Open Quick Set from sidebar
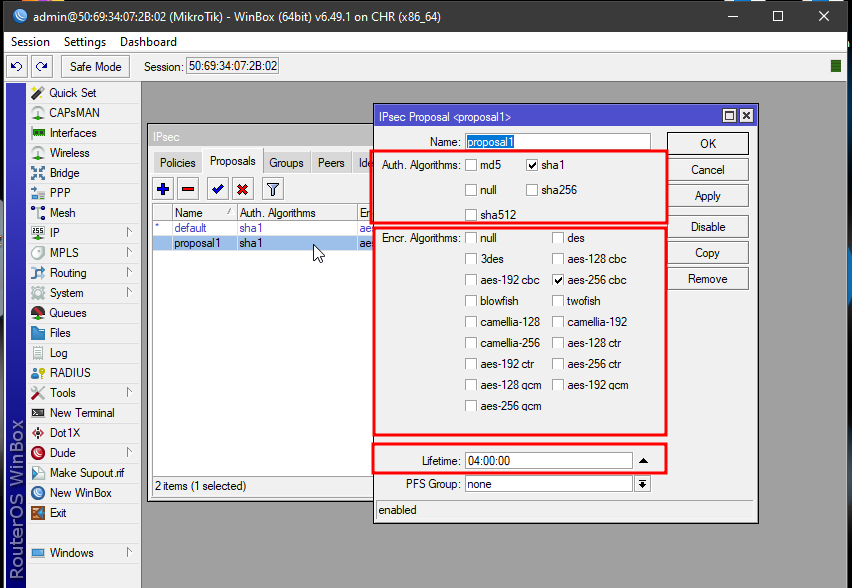 (72, 93)
